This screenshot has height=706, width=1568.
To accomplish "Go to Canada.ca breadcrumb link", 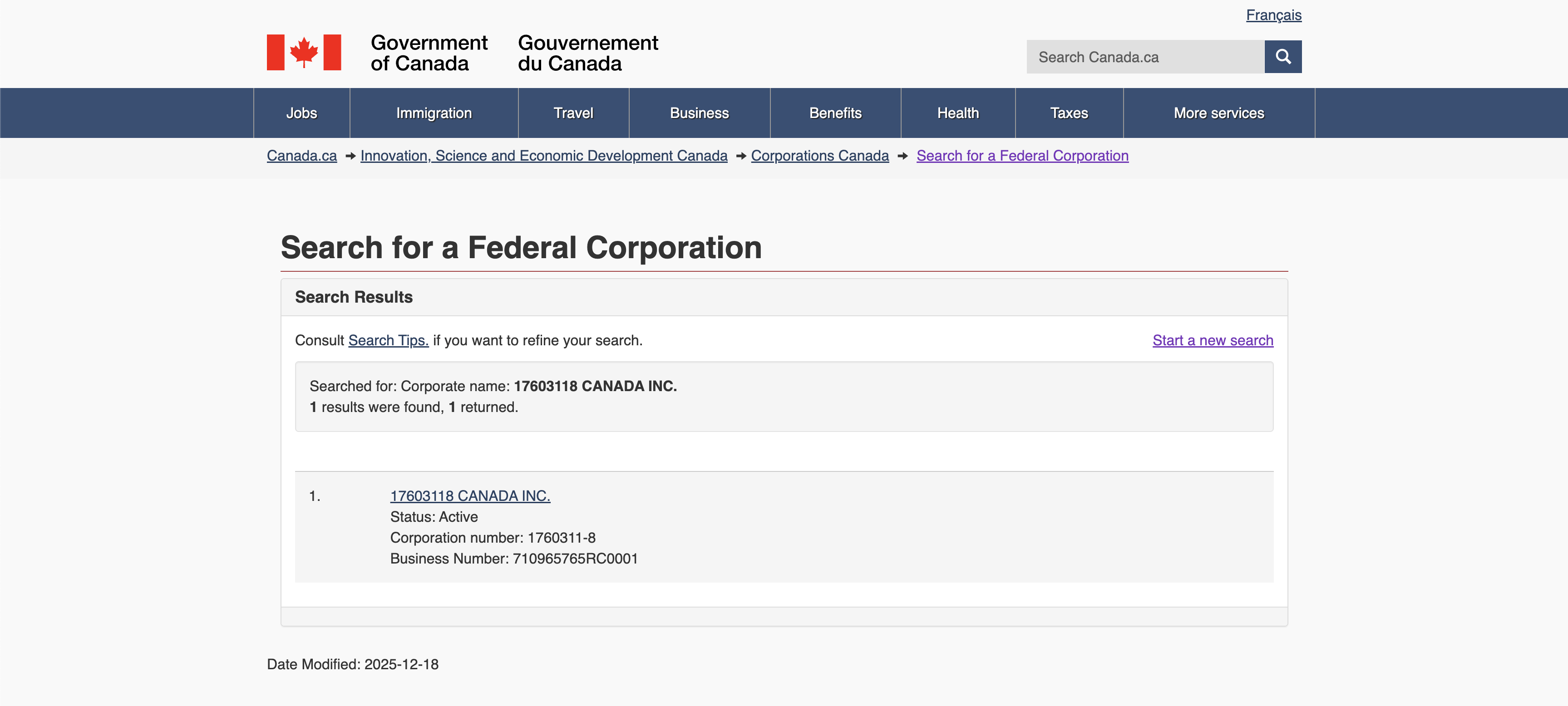I will pos(301,156).
